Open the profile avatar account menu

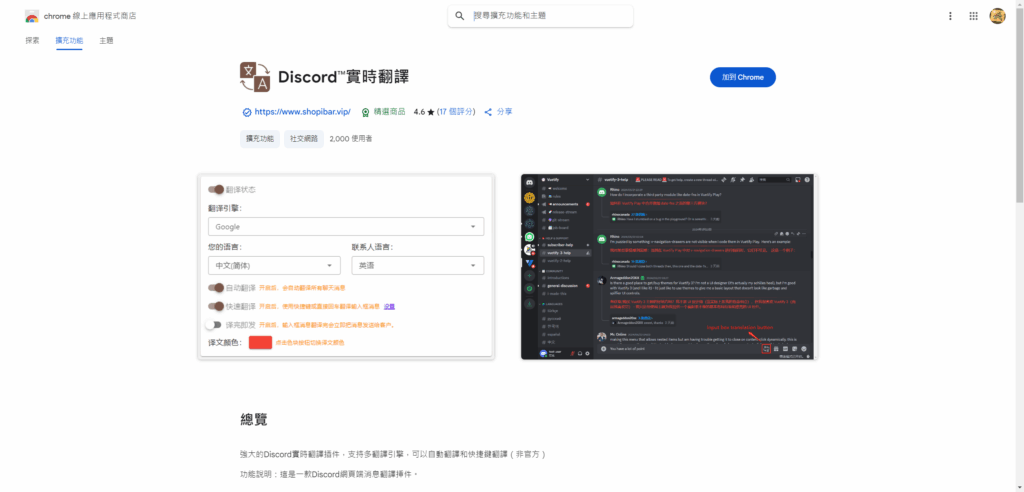coord(997,16)
